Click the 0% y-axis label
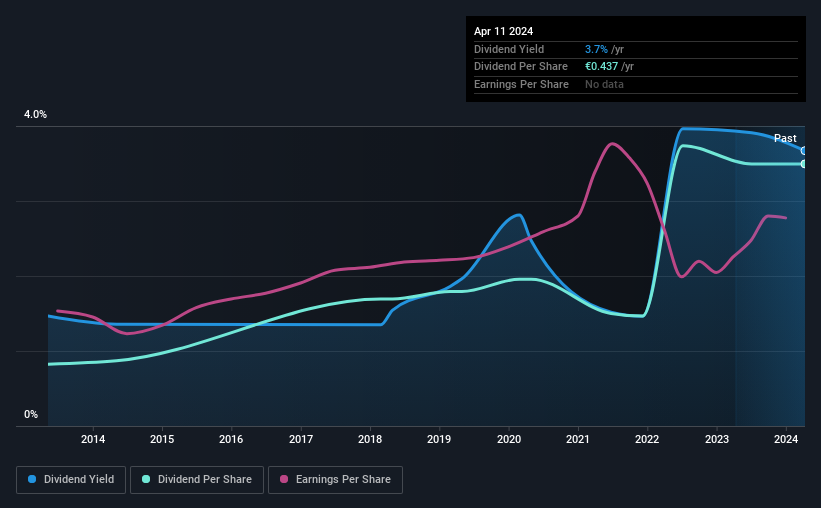The height and width of the screenshot is (508, 821). (x=31, y=414)
